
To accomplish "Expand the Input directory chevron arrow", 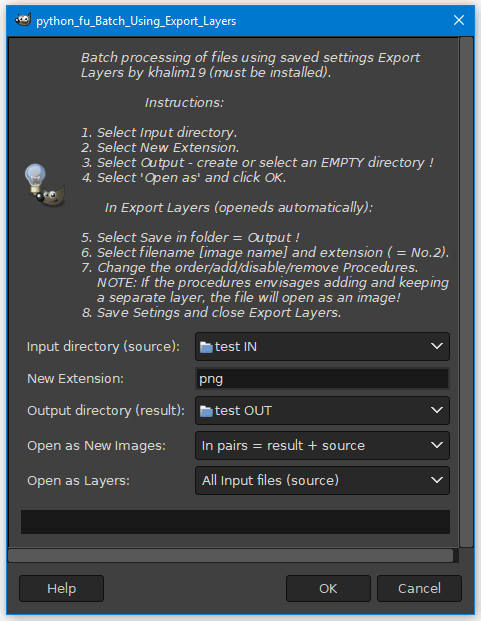I will pyautogui.click(x=437, y=346).
